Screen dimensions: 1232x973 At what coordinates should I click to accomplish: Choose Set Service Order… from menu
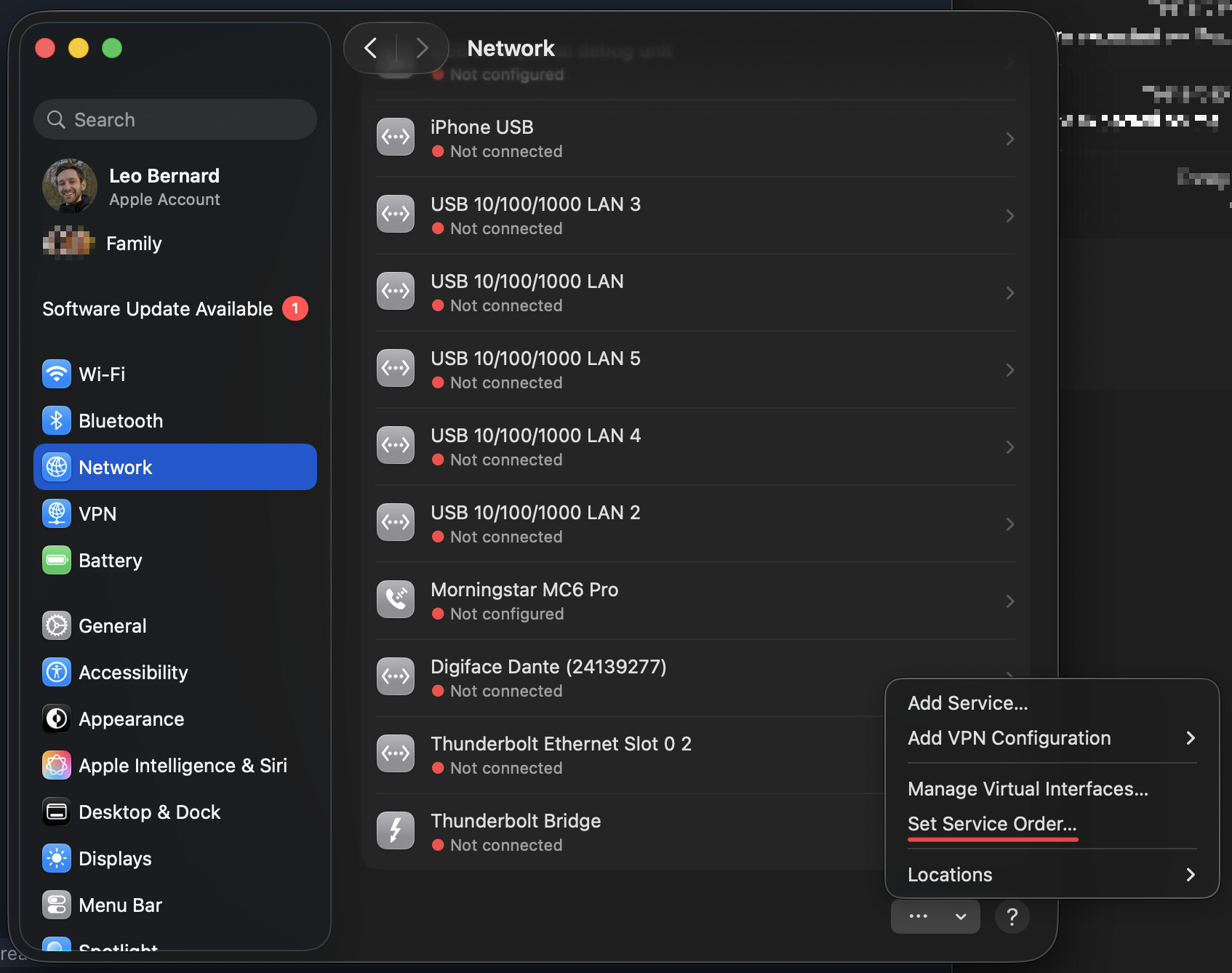991,824
